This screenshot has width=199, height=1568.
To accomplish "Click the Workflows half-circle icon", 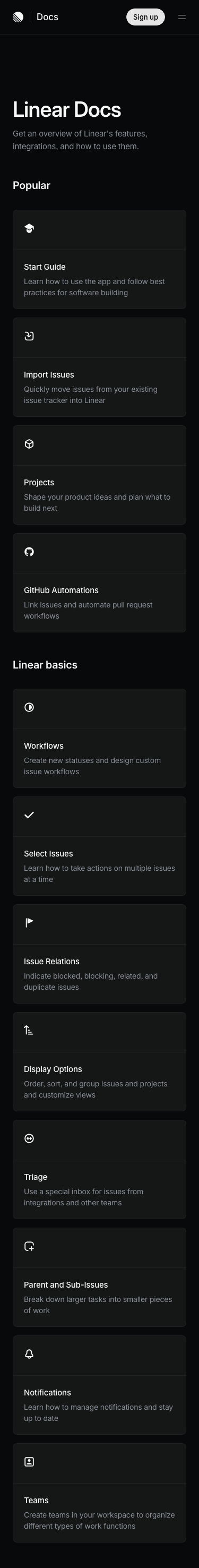I will (29, 707).
